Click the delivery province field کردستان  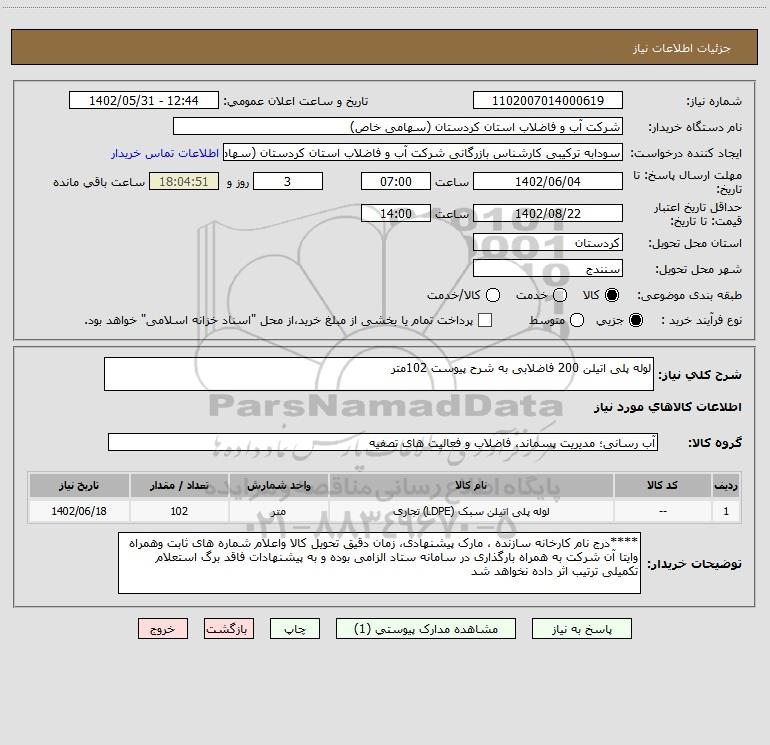(x=548, y=243)
